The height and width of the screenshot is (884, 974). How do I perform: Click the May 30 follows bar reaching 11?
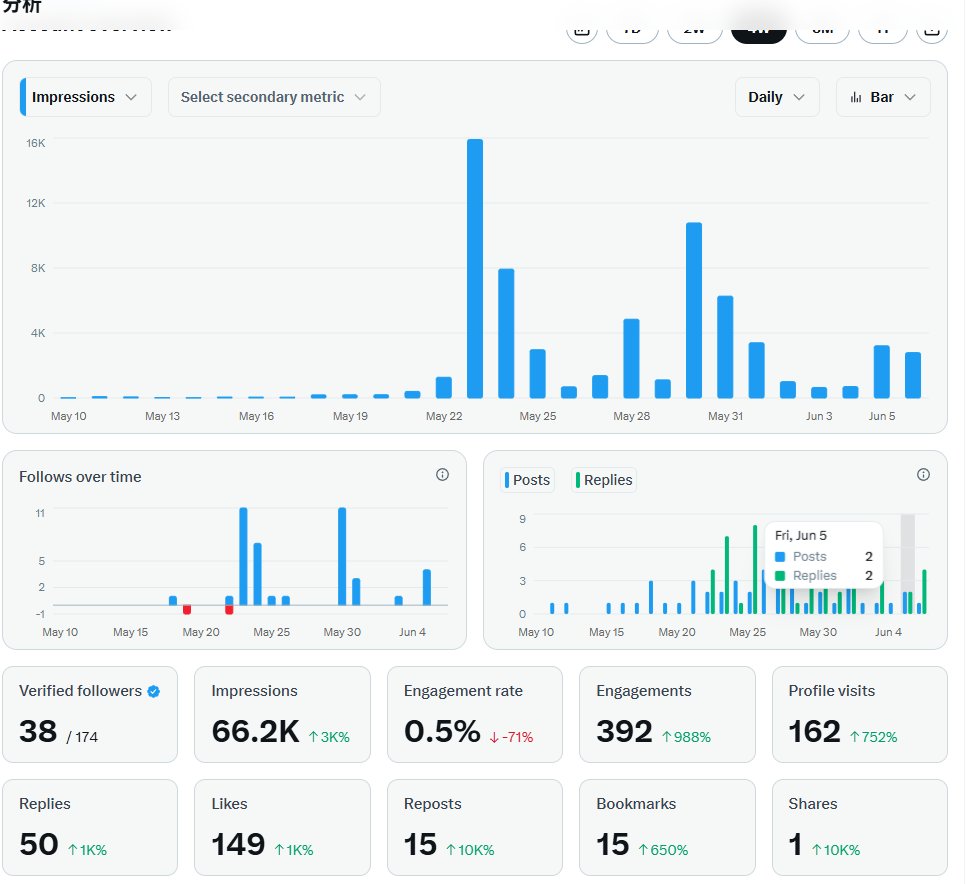pos(342,556)
